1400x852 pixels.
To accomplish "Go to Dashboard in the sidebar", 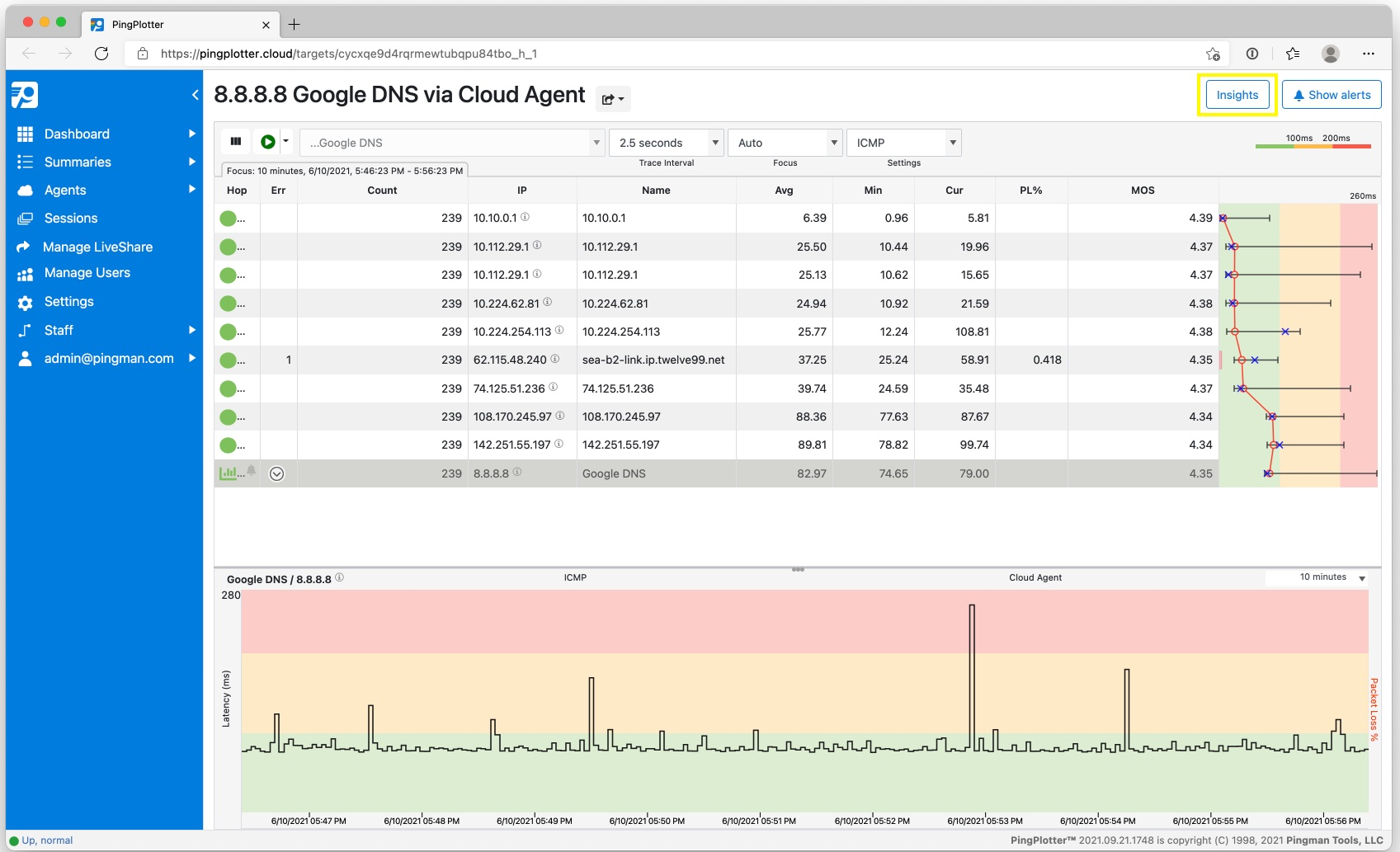I will tap(77, 134).
